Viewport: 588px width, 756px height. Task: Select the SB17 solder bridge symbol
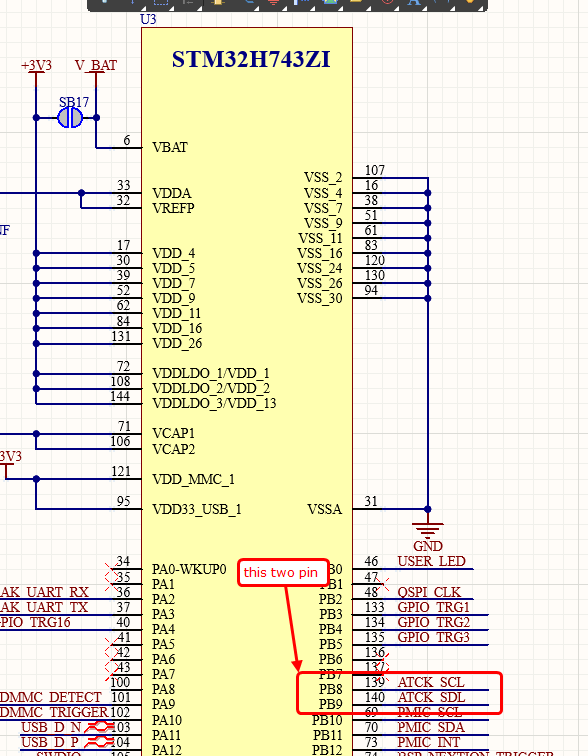pos(70,118)
